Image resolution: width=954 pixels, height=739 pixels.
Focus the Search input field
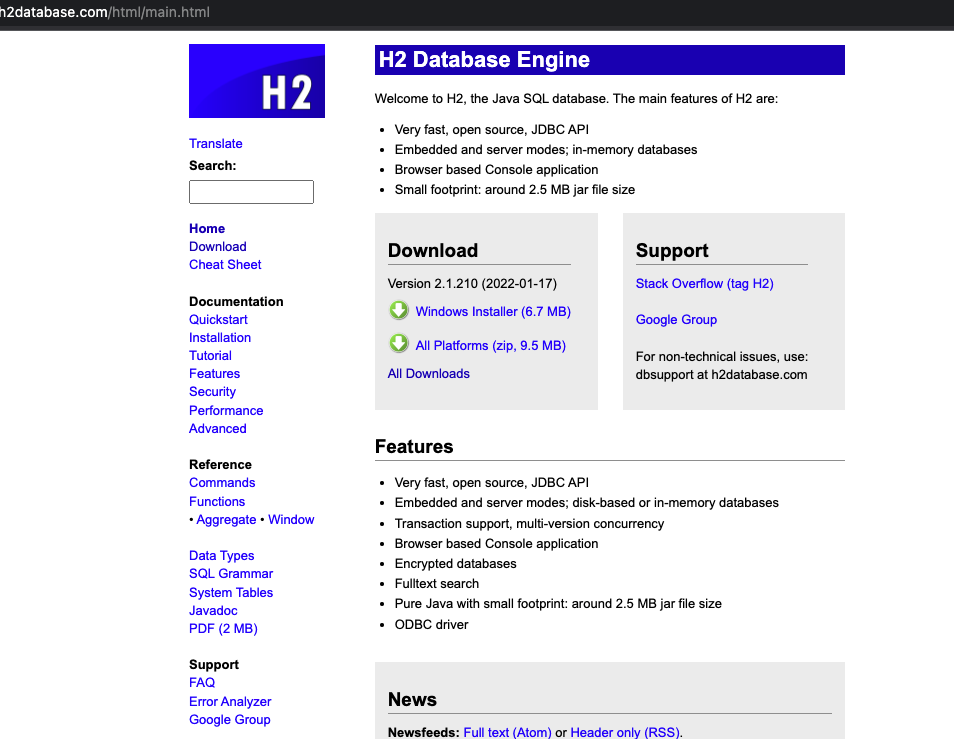(251, 192)
